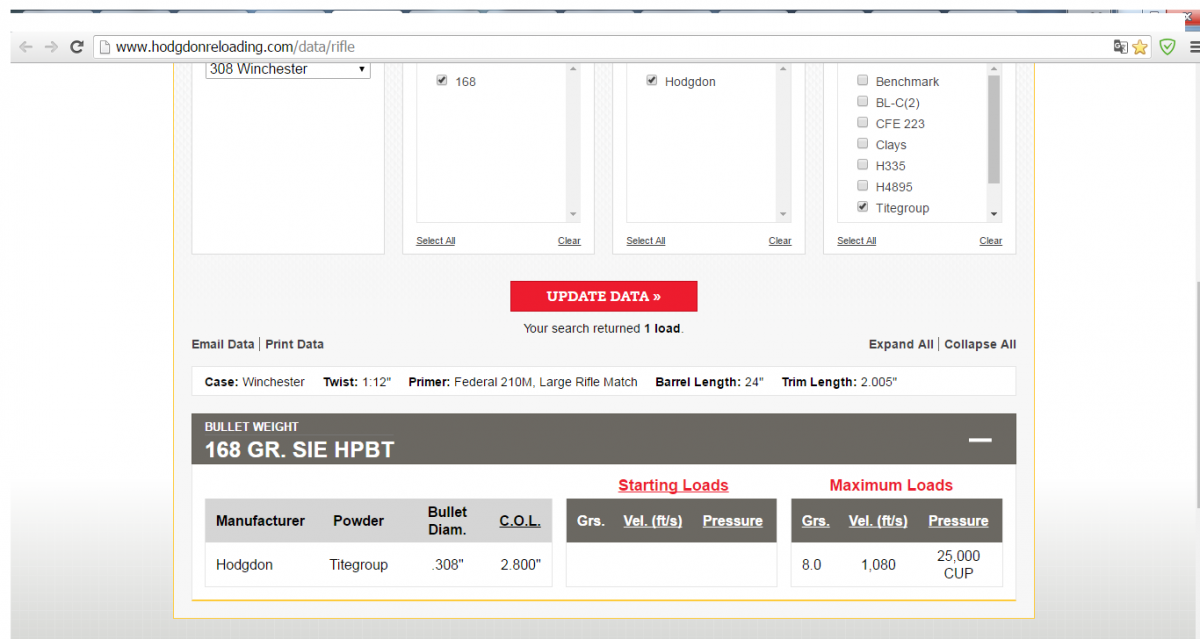Click the C.O.L. column header
Screen dimensions: 1200x639
520,521
